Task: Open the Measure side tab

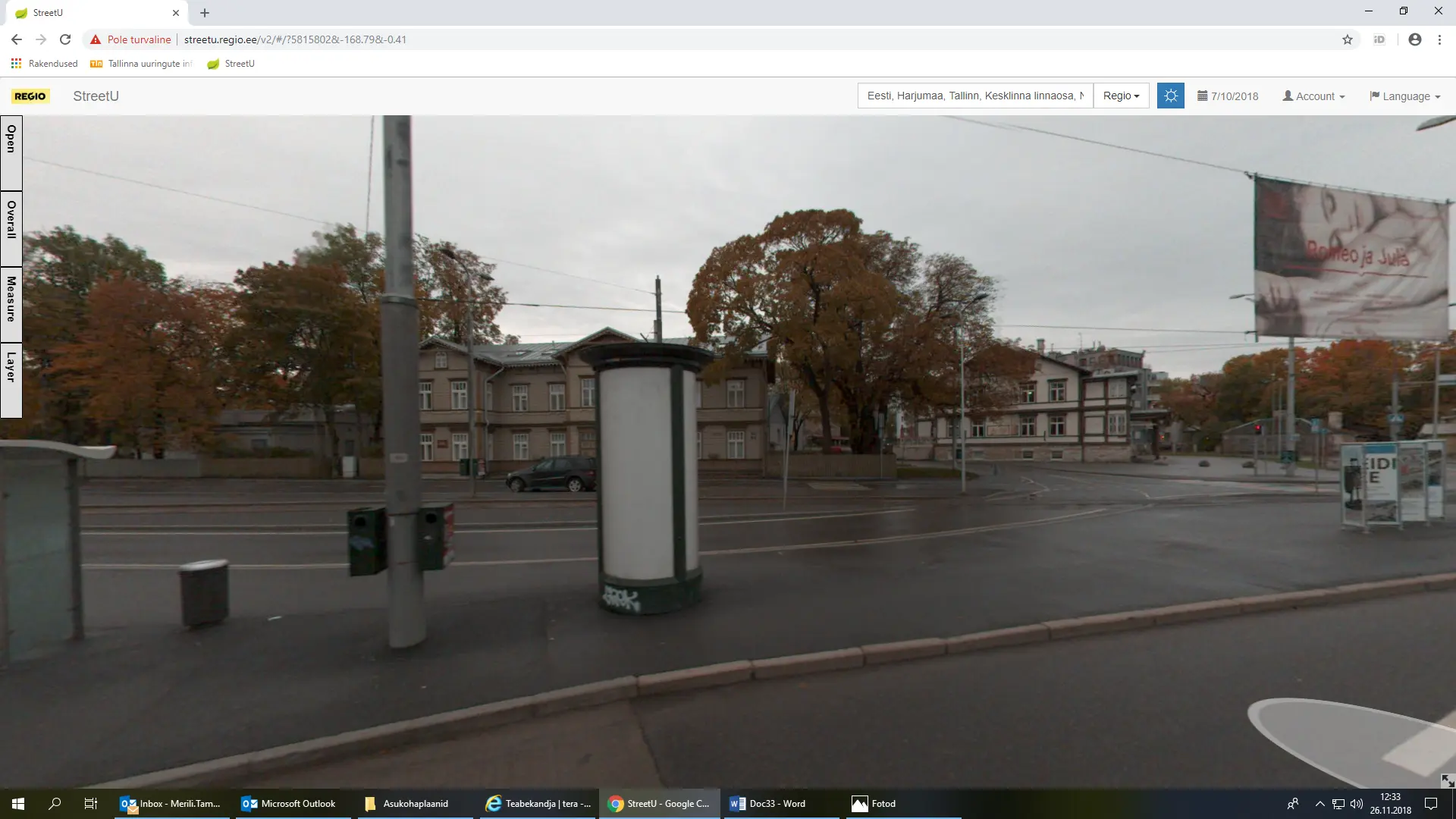Action: pyautogui.click(x=11, y=304)
